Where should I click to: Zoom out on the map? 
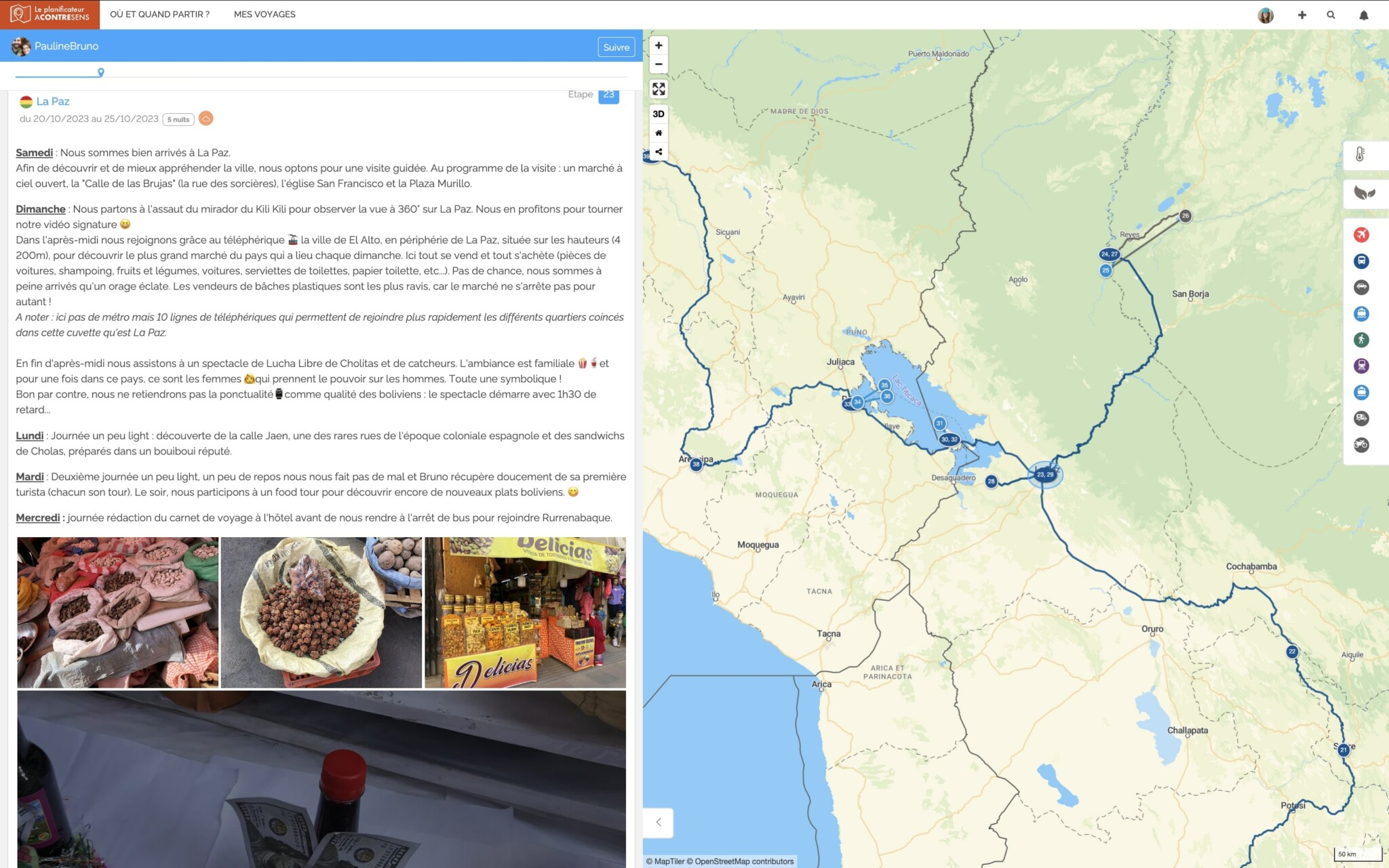tap(658, 64)
